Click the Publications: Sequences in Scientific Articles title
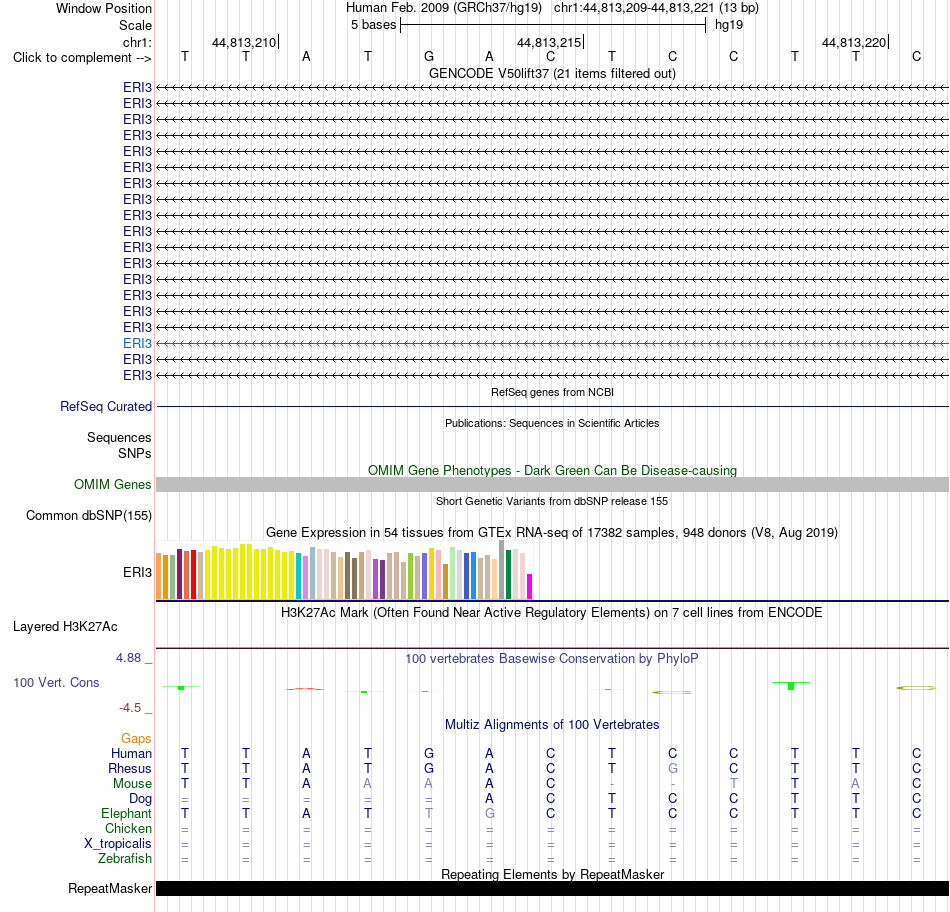 tap(552, 423)
